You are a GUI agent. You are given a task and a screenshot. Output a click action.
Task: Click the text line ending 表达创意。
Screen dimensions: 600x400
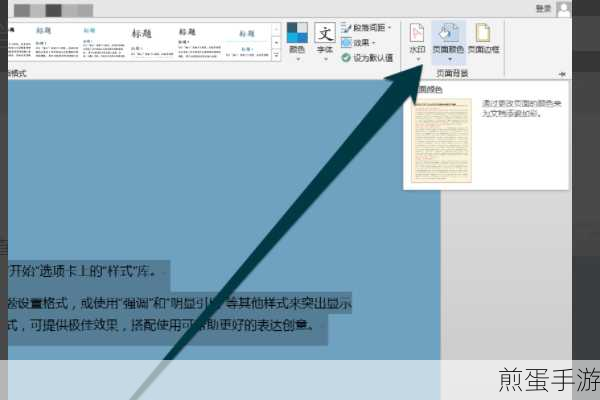161,325
